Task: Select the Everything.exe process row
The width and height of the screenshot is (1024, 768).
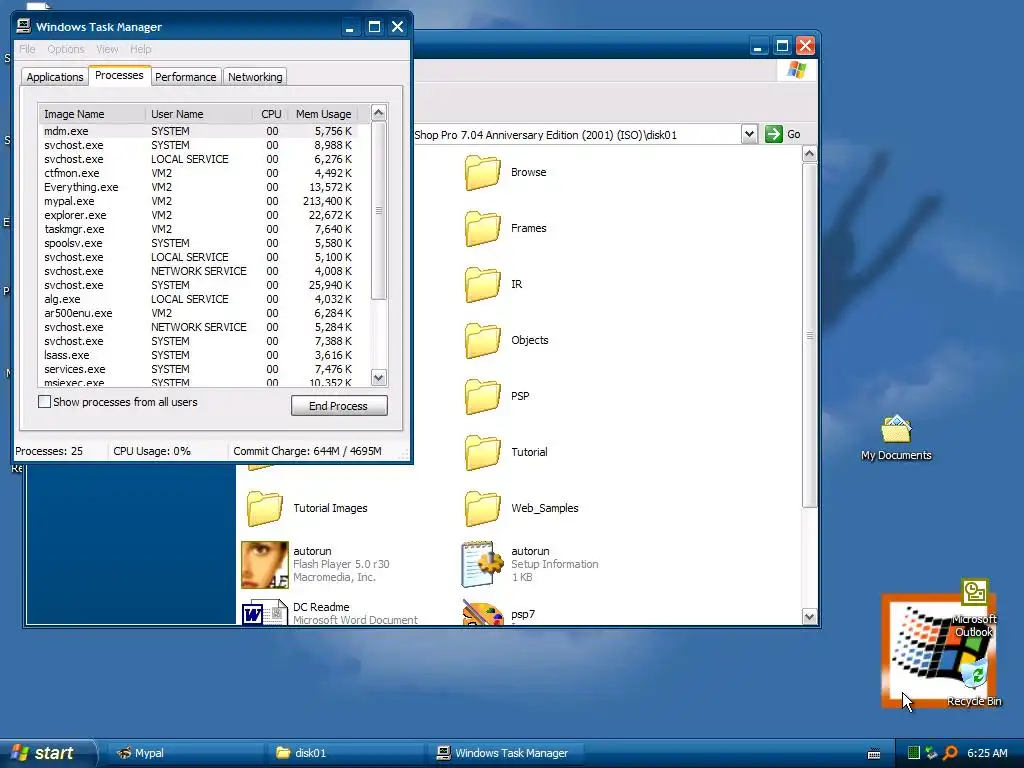Action: point(199,187)
